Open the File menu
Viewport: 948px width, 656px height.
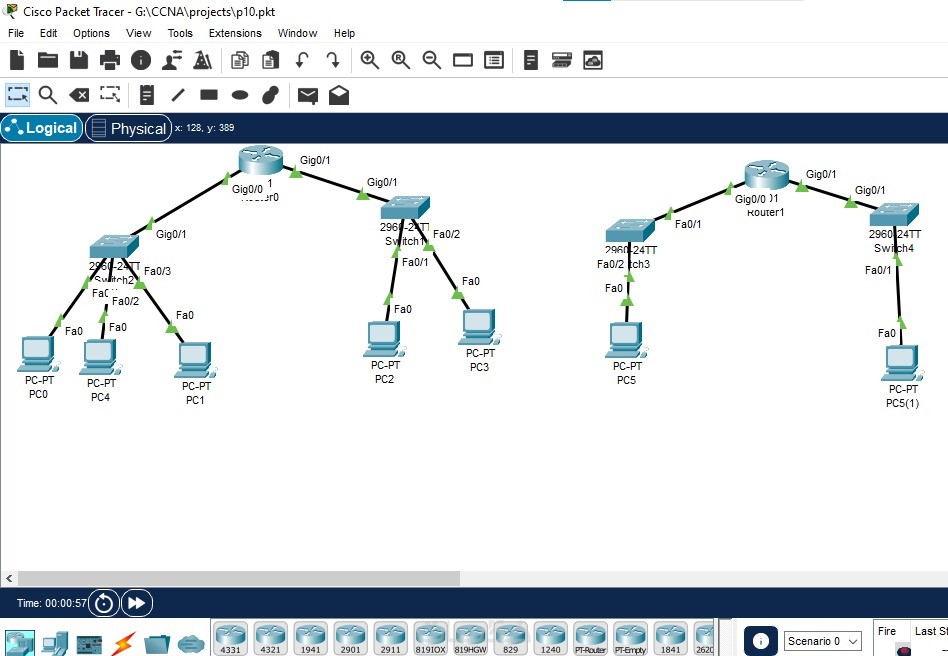click(16, 33)
